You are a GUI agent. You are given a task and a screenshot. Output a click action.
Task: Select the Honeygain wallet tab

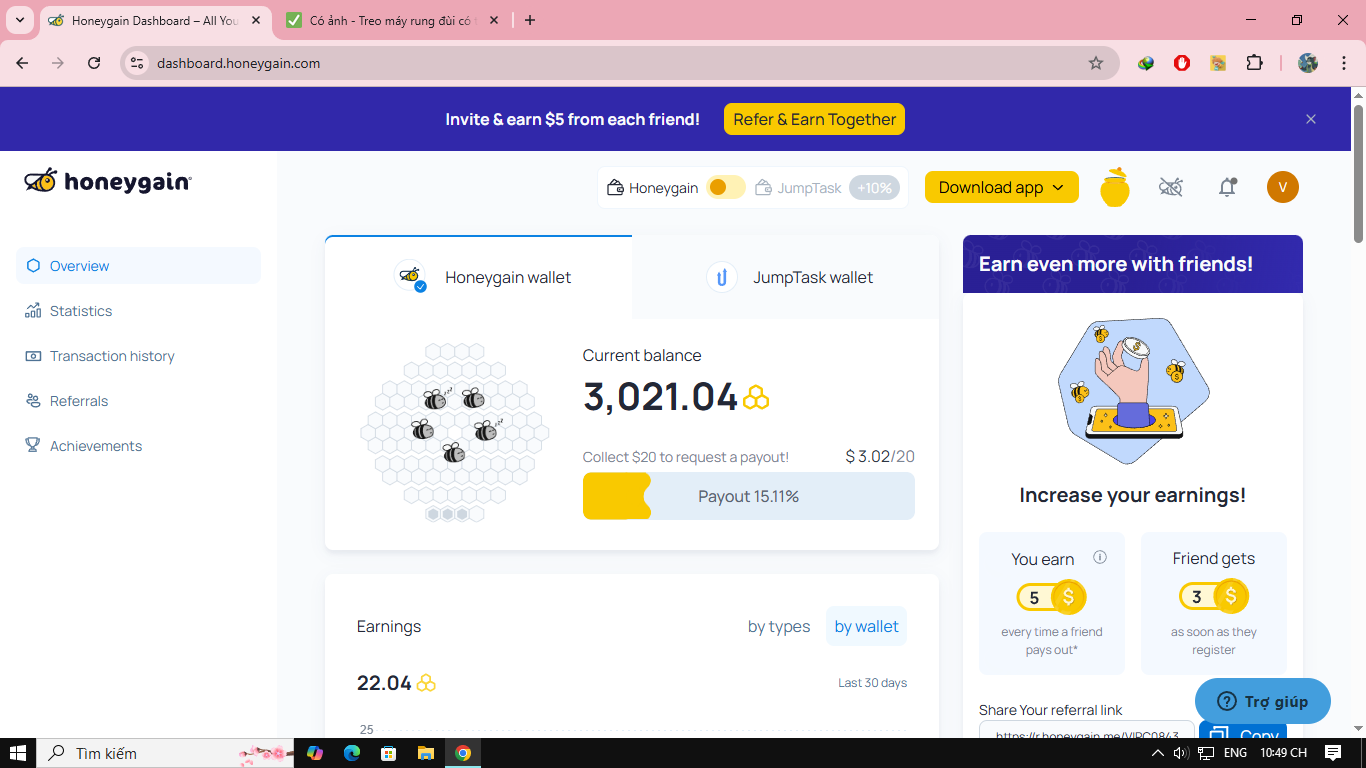pos(479,277)
